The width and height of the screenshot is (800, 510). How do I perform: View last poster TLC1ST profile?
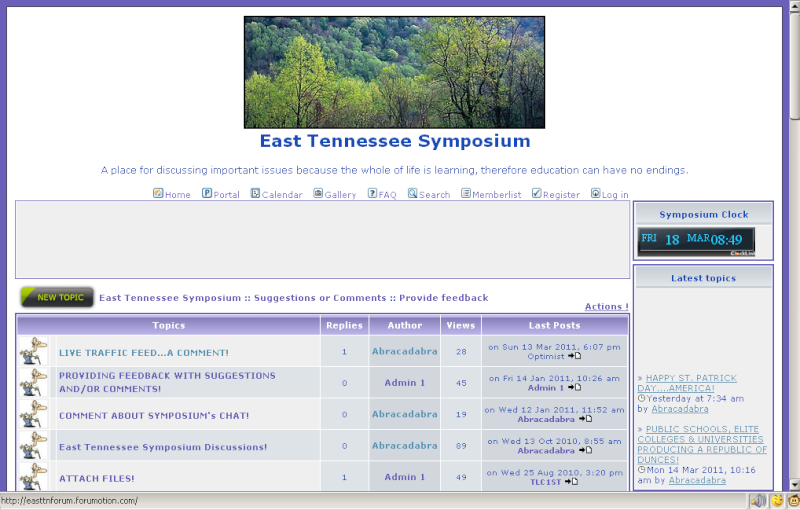pos(545,482)
